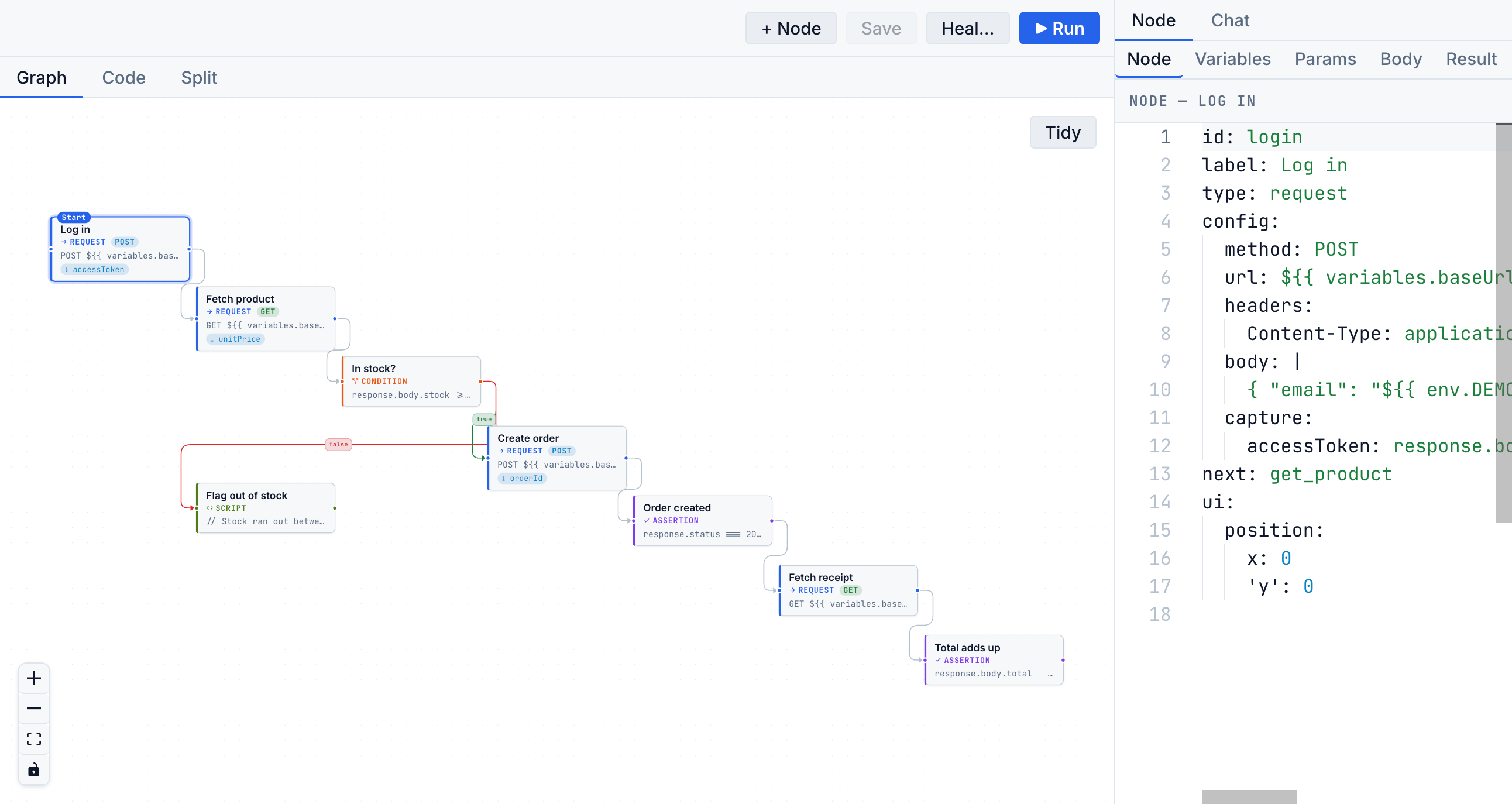Viewport: 1512px width, 804px height.
Task: Zoom in the graph canvas
Action: 34,678
